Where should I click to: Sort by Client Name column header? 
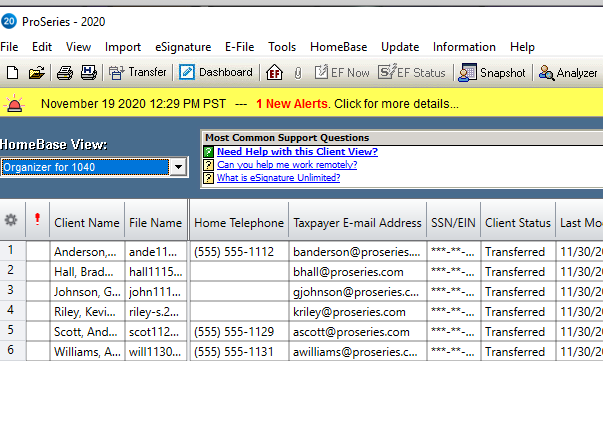[x=86, y=223]
